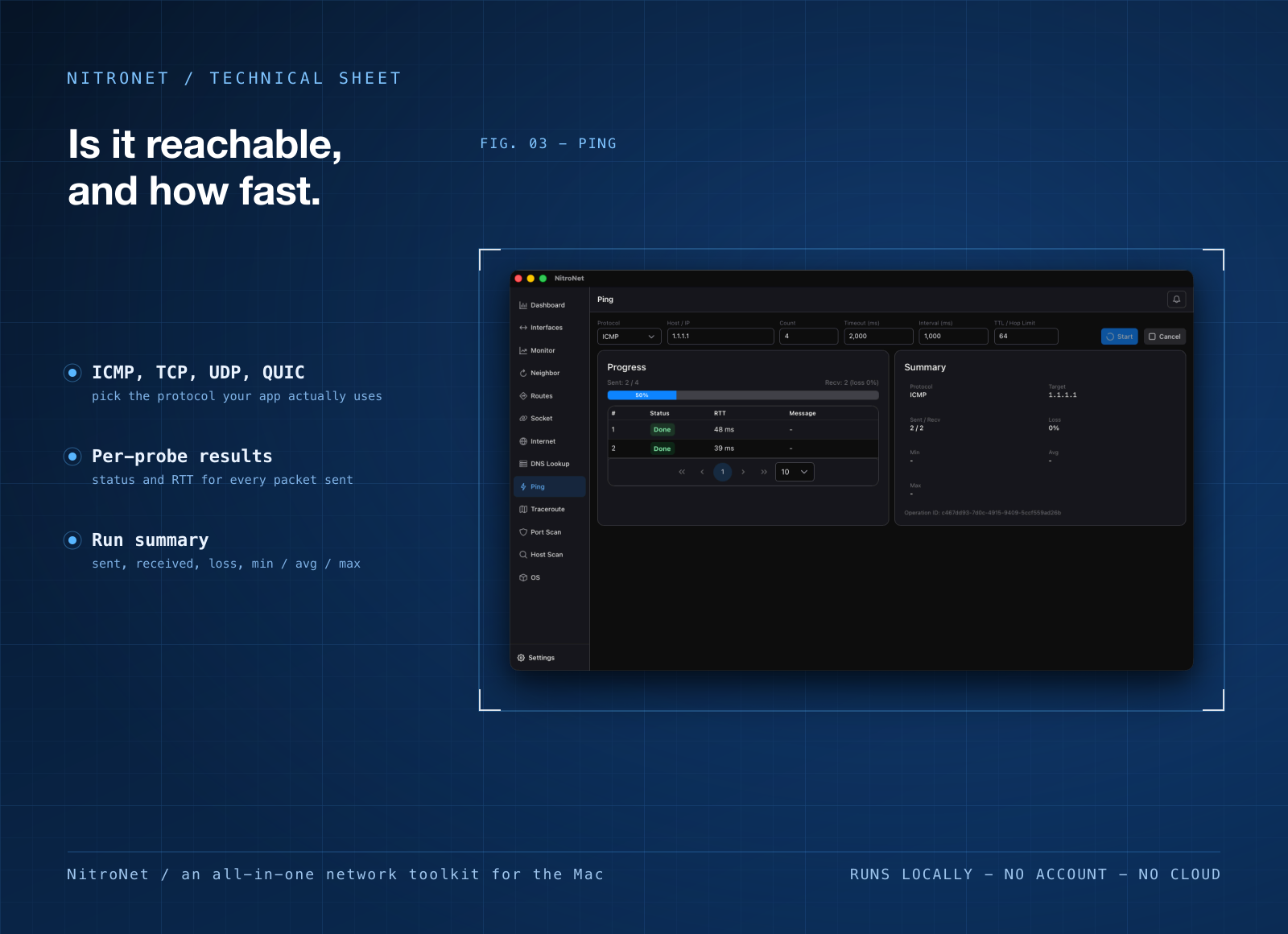The image size is (1288, 934).
Task: Click the 50% progress bar
Action: point(743,395)
